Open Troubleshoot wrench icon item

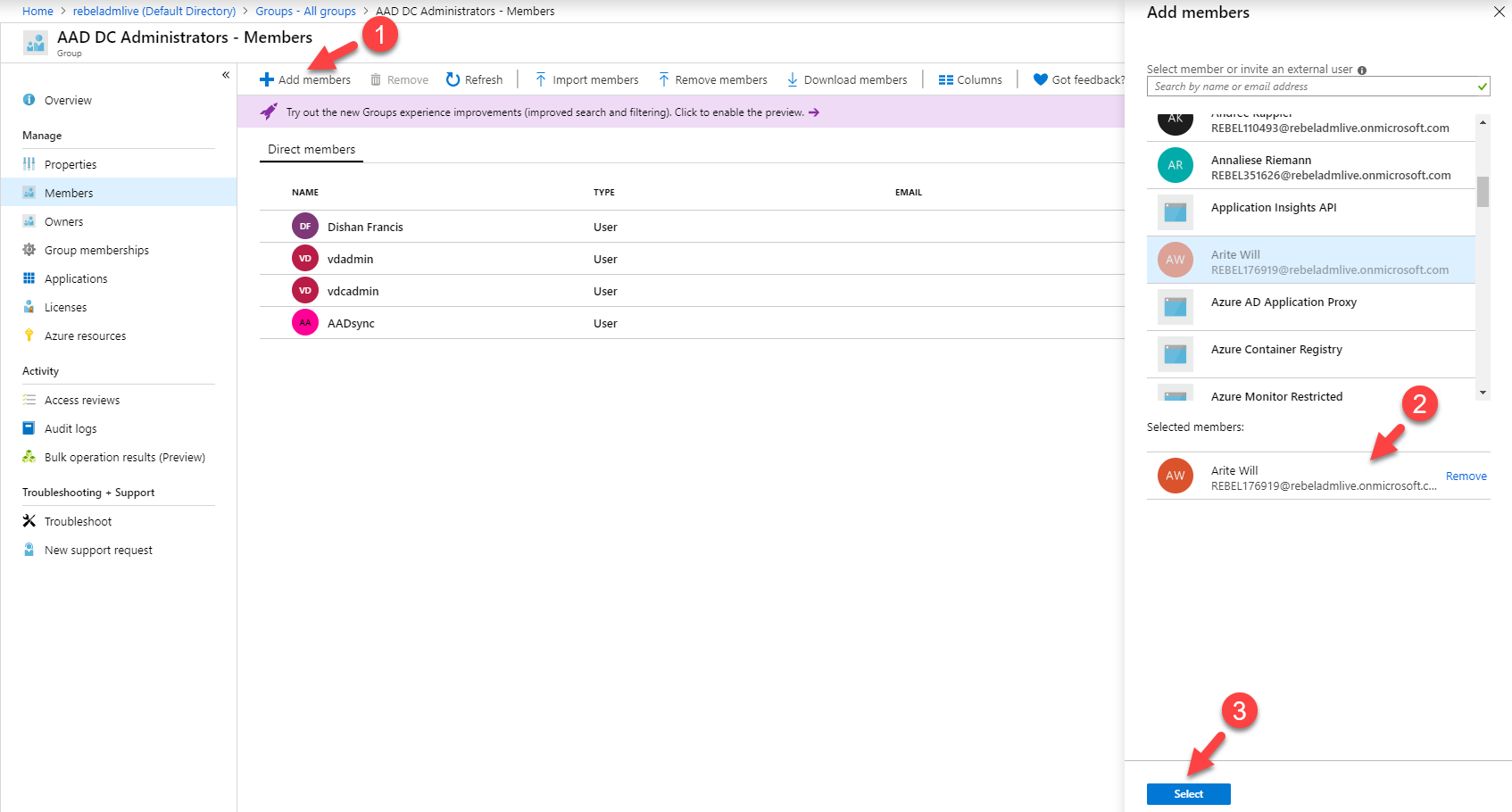pos(29,521)
